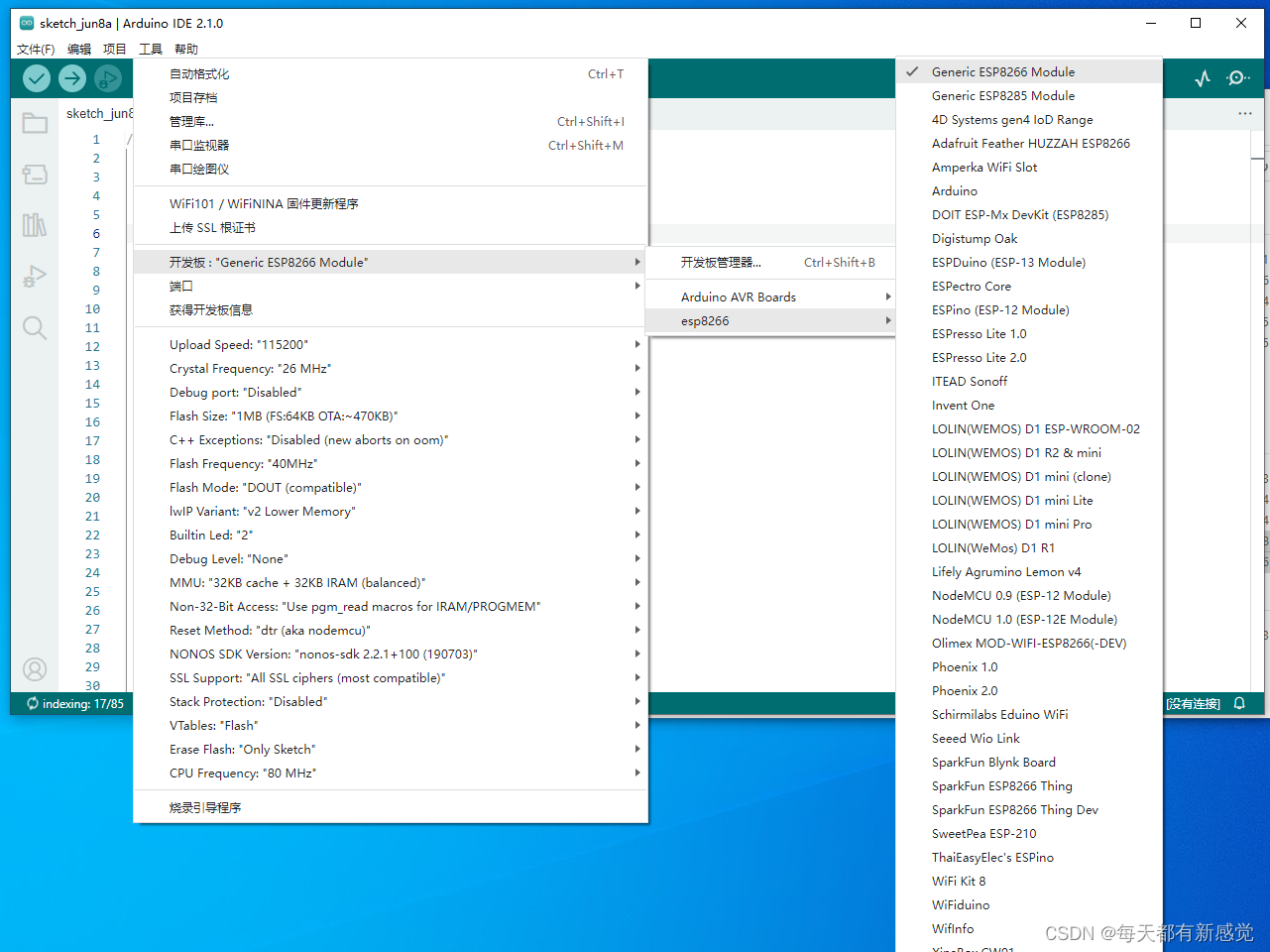1270x952 pixels.
Task: Select ESPDuino (ESP-13 Module) board
Action: coord(1029,262)
